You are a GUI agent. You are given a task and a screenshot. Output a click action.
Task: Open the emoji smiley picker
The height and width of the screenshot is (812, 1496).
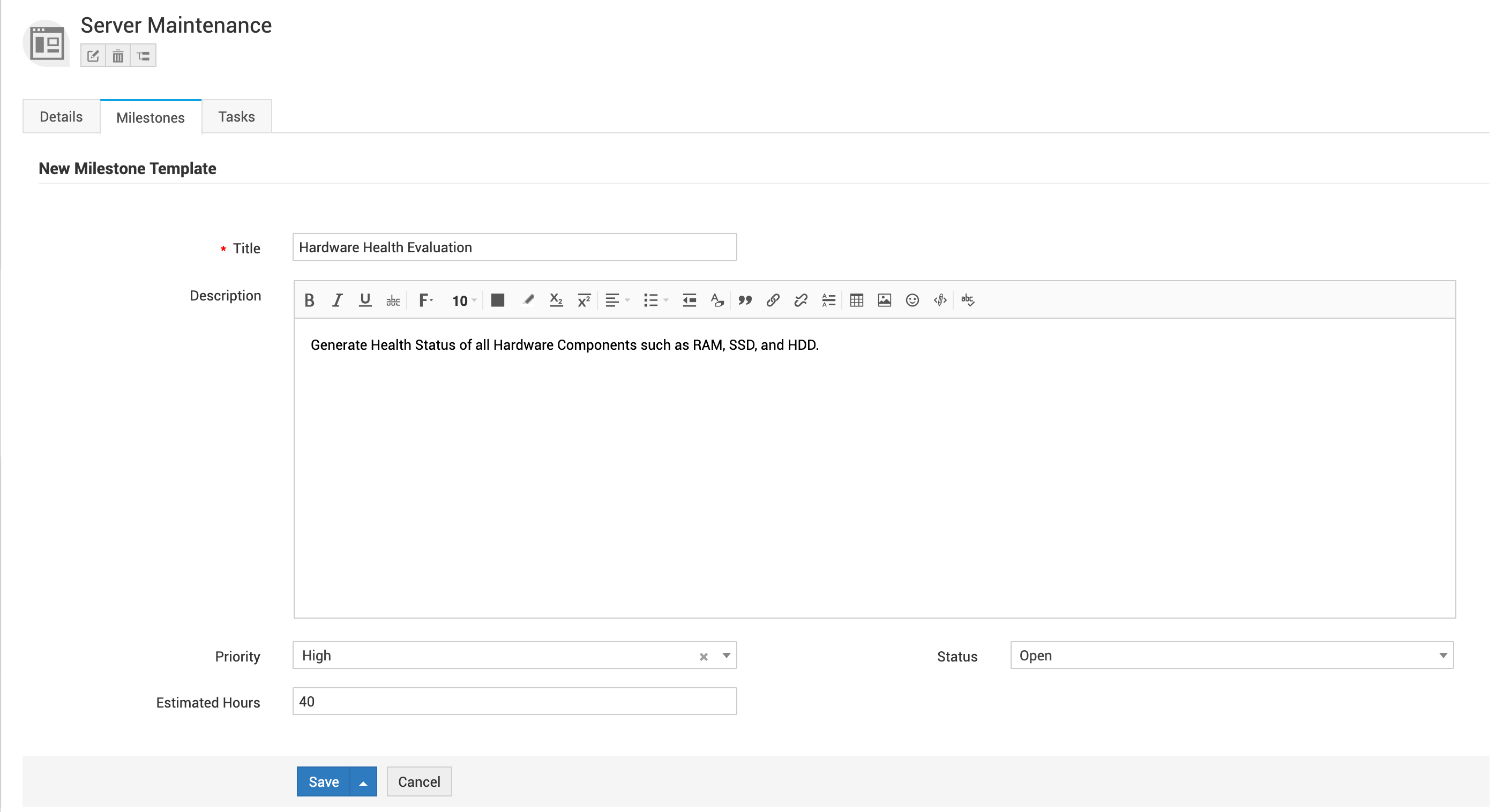pyautogui.click(x=912, y=300)
